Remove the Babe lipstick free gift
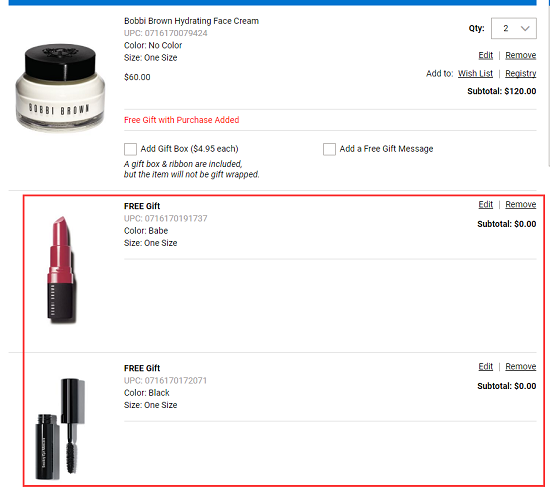The image size is (550, 504). pyautogui.click(x=521, y=204)
